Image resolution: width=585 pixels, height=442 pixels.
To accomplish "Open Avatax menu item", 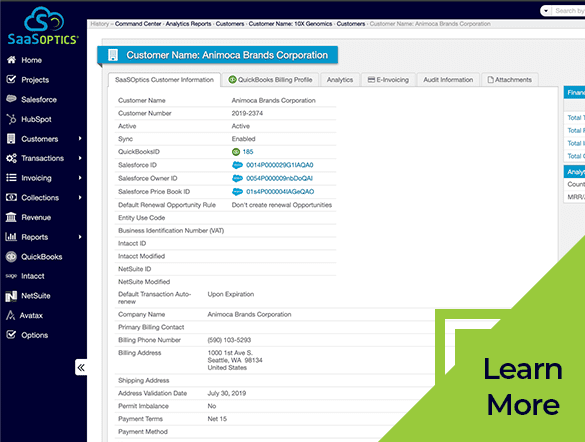I will pyautogui.click(x=31, y=316).
